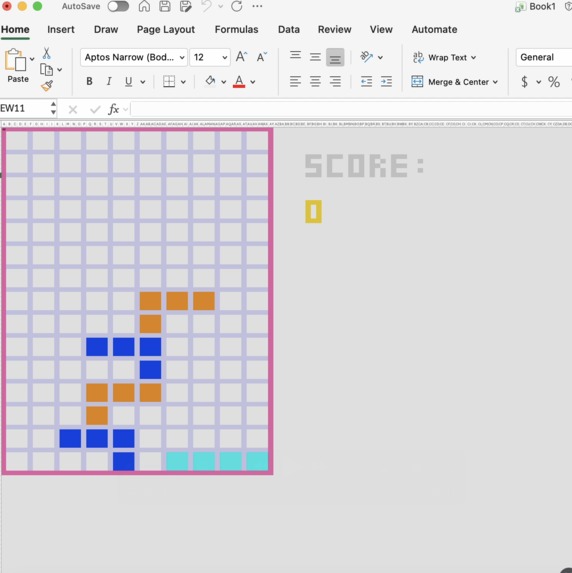Click the Decrease Indent icon
The width and height of the screenshot is (572, 573).
tap(366, 81)
